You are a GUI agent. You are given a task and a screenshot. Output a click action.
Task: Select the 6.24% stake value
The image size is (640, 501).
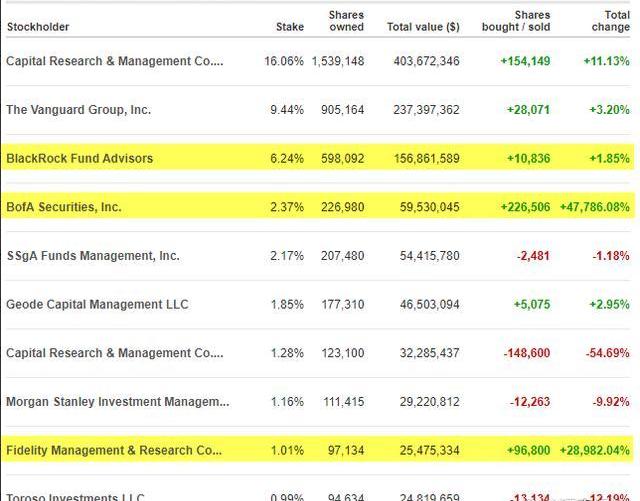click(x=287, y=158)
